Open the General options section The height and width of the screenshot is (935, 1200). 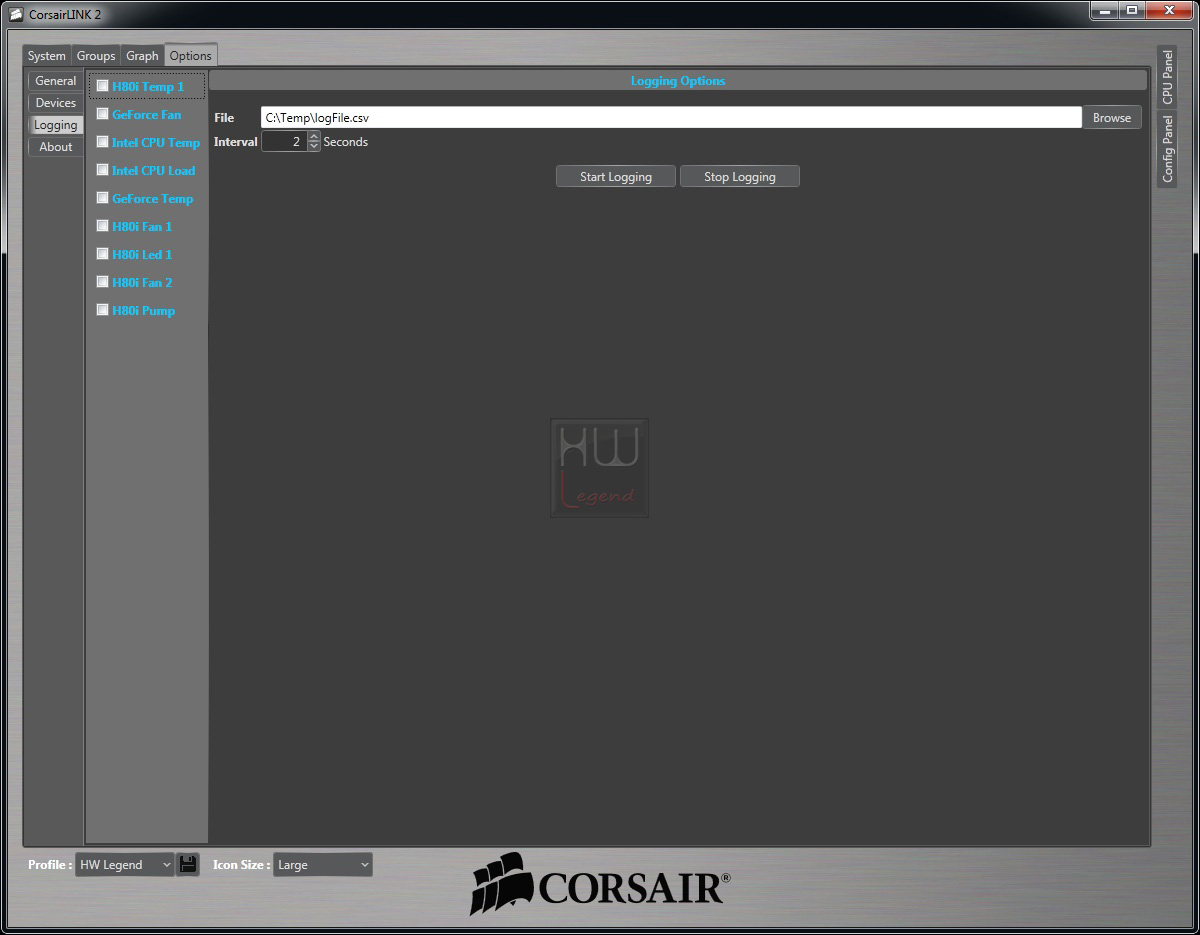coord(56,81)
